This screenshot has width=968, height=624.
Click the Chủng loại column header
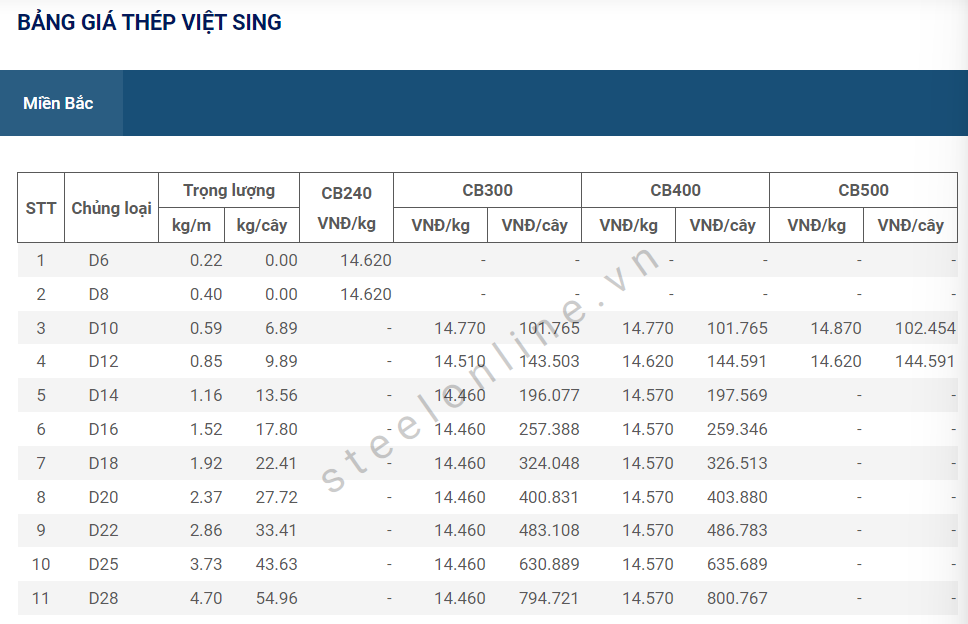point(112,208)
